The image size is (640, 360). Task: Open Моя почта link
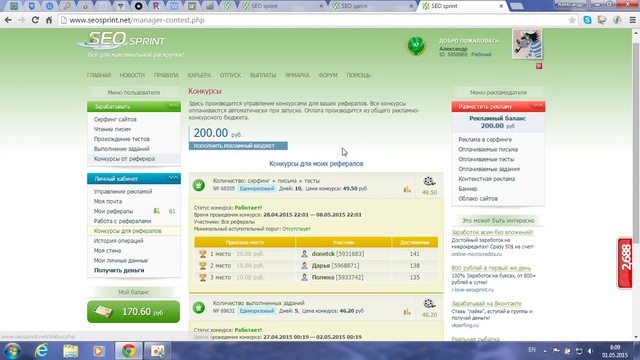(108, 201)
